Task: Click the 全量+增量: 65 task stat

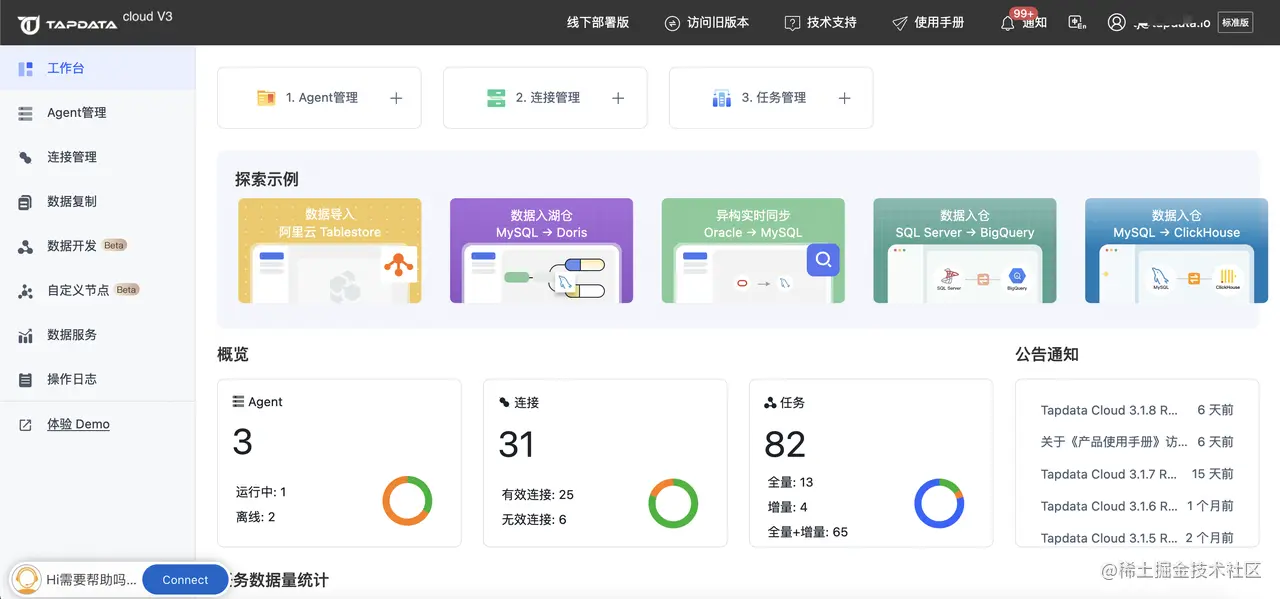Action: [x=808, y=532]
